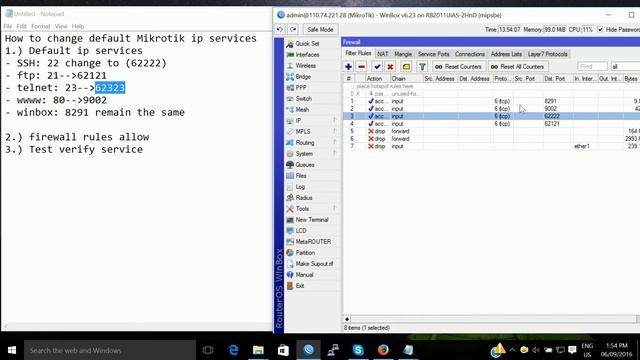640x360 pixels.
Task: Open Notepad Format menu
Action: tap(40, 26)
